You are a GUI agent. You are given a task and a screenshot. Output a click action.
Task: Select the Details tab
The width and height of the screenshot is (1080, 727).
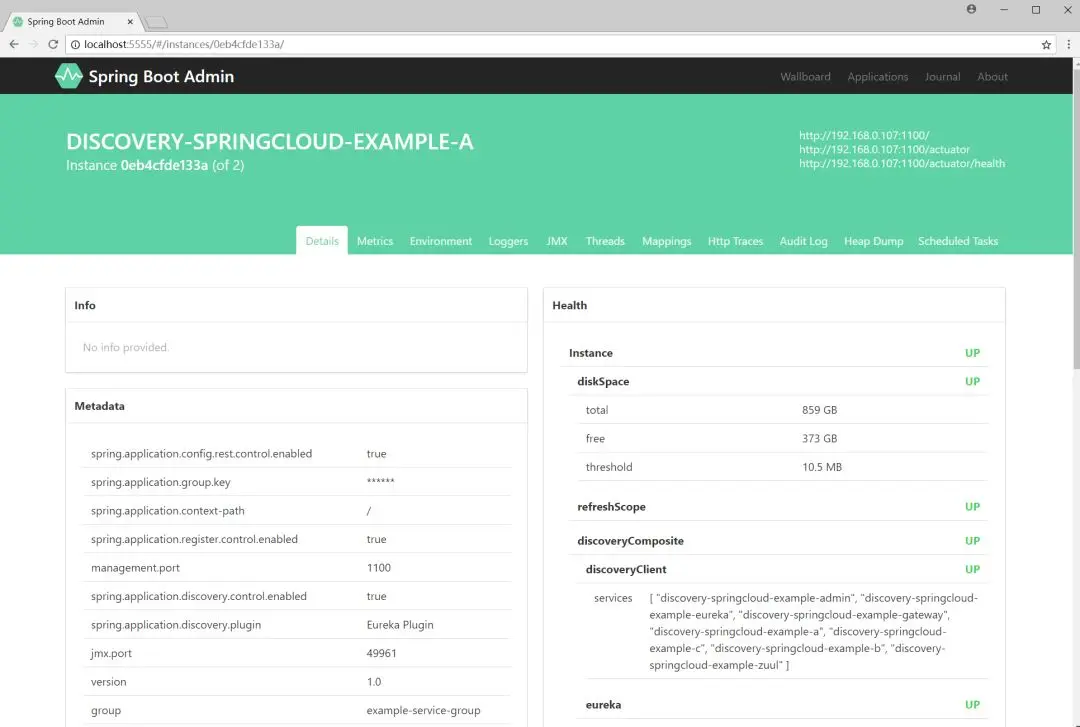pyautogui.click(x=322, y=240)
